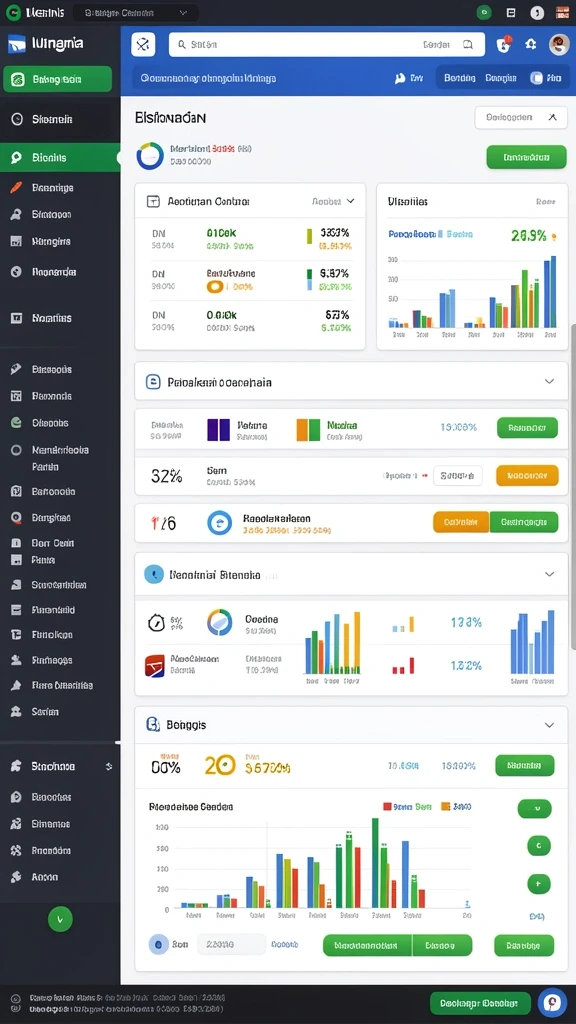Click the green button atop the sidebar
This screenshot has width=576, height=1024.
click(x=57, y=80)
